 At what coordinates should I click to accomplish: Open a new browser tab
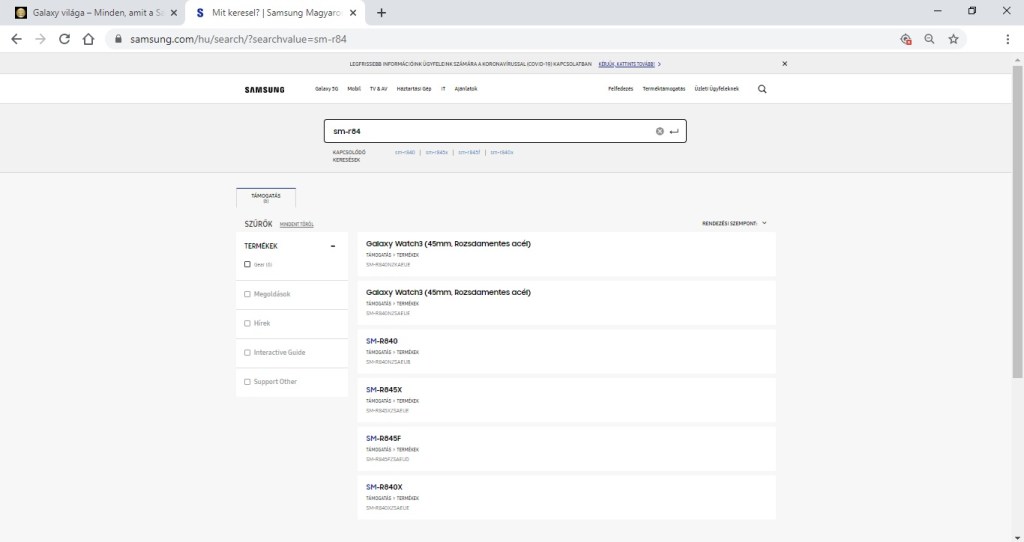pyautogui.click(x=381, y=12)
